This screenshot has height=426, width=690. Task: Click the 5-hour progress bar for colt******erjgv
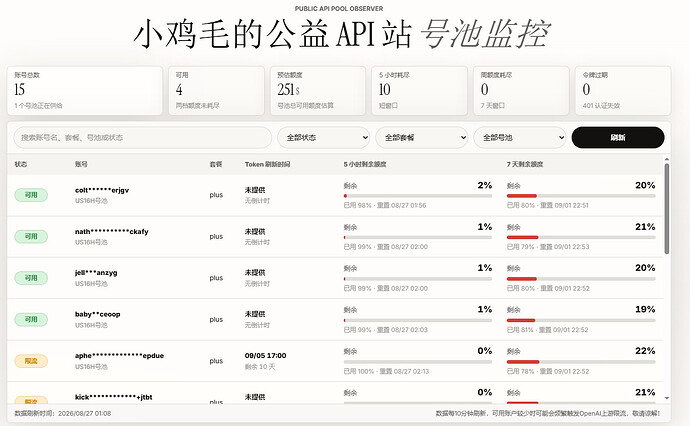pos(418,196)
